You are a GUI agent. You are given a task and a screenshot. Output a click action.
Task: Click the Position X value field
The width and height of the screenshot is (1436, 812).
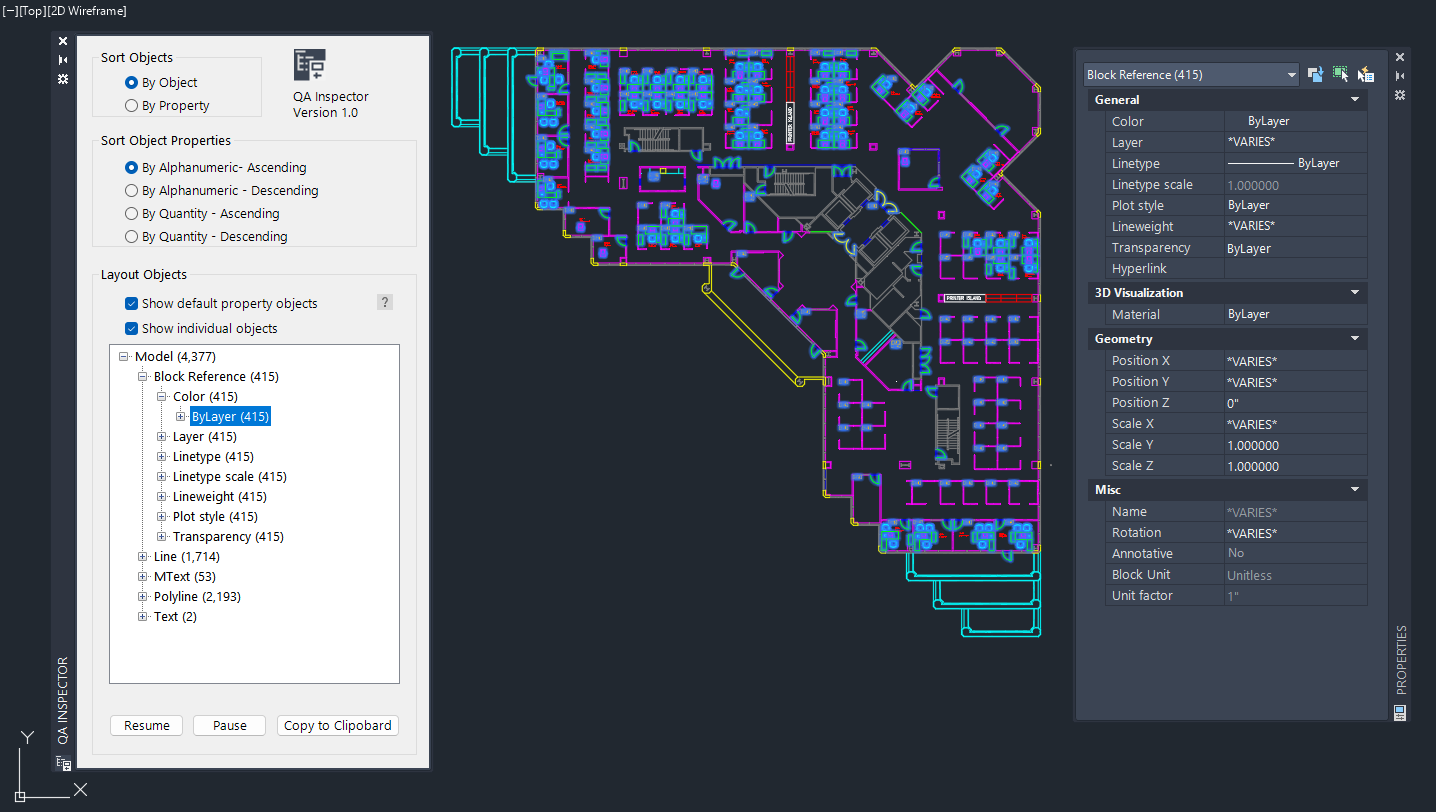[x=1296, y=361]
